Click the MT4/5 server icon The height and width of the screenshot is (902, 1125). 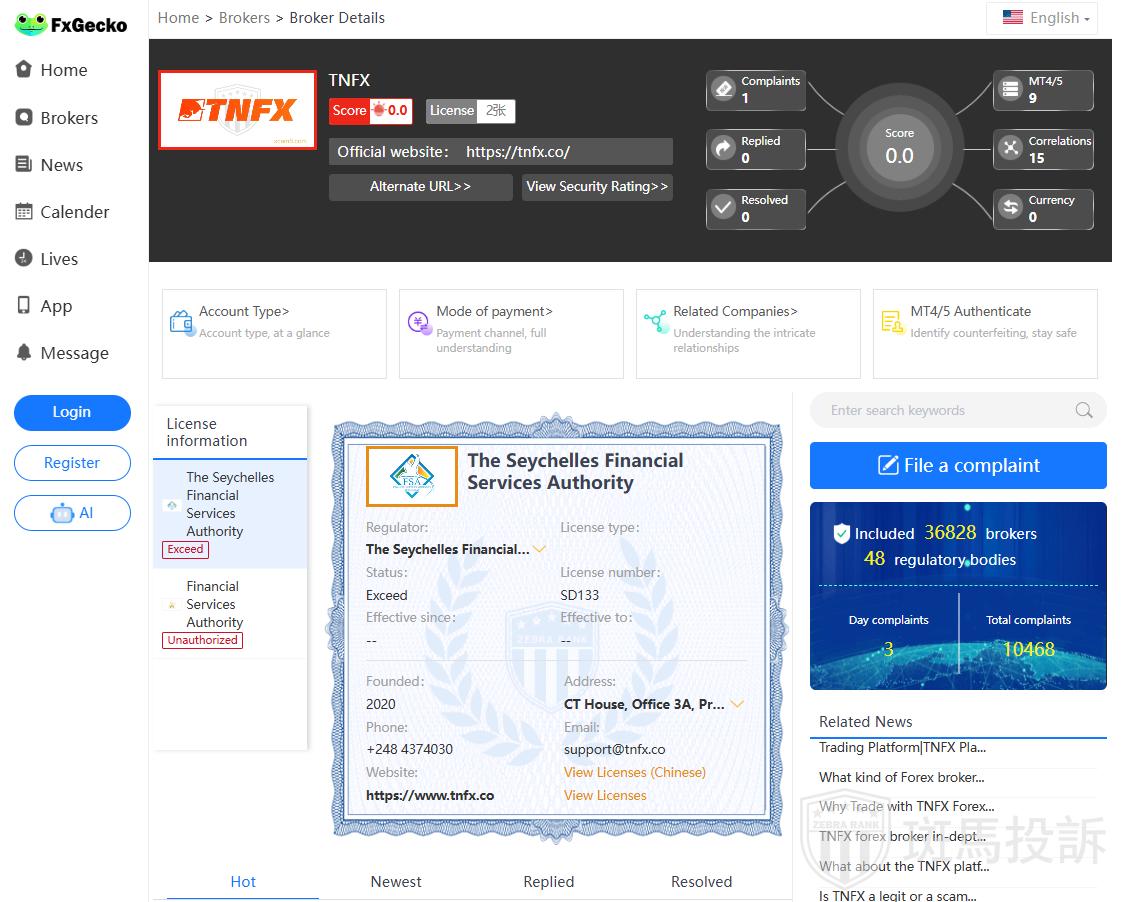[x=1010, y=90]
